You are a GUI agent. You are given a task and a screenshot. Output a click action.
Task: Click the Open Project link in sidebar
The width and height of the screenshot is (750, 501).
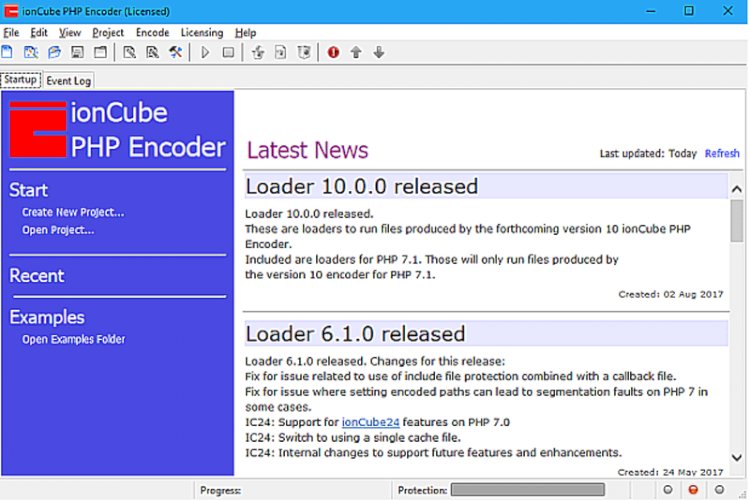point(58,230)
